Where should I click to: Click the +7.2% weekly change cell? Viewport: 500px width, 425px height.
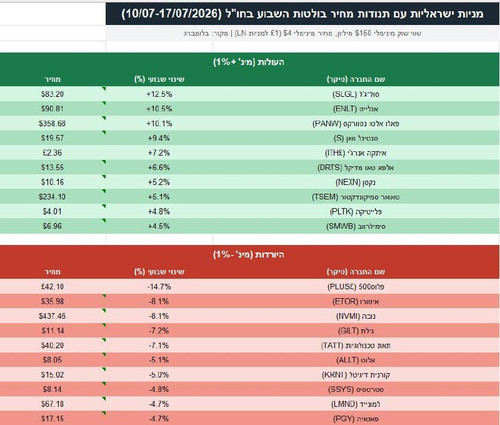[159, 153]
